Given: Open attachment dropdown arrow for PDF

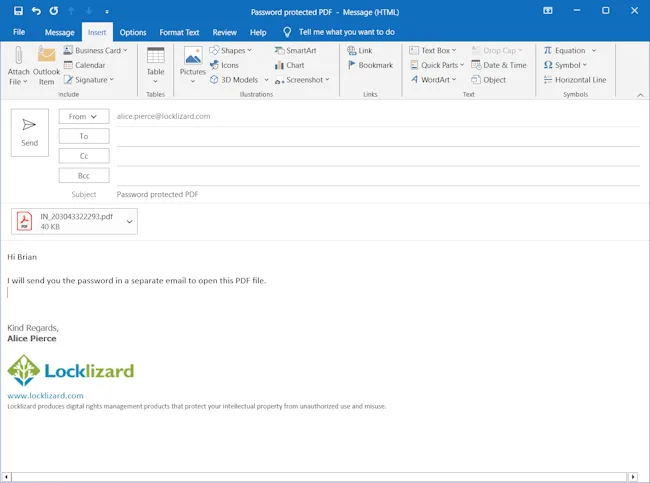Looking at the screenshot, I should (129, 220).
